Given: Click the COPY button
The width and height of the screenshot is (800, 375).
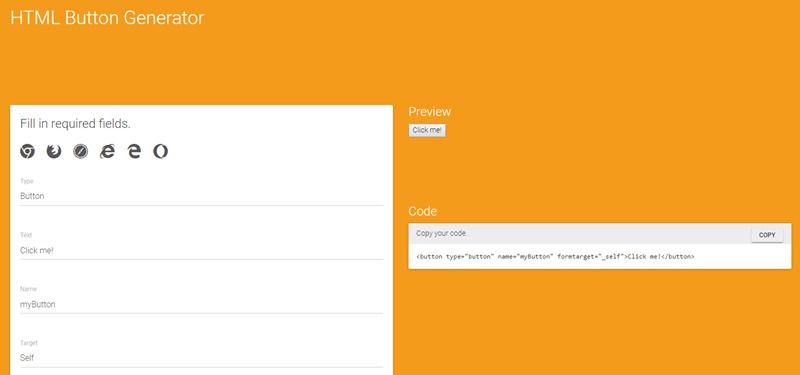Looking at the screenshot, I should click(767, 235).
